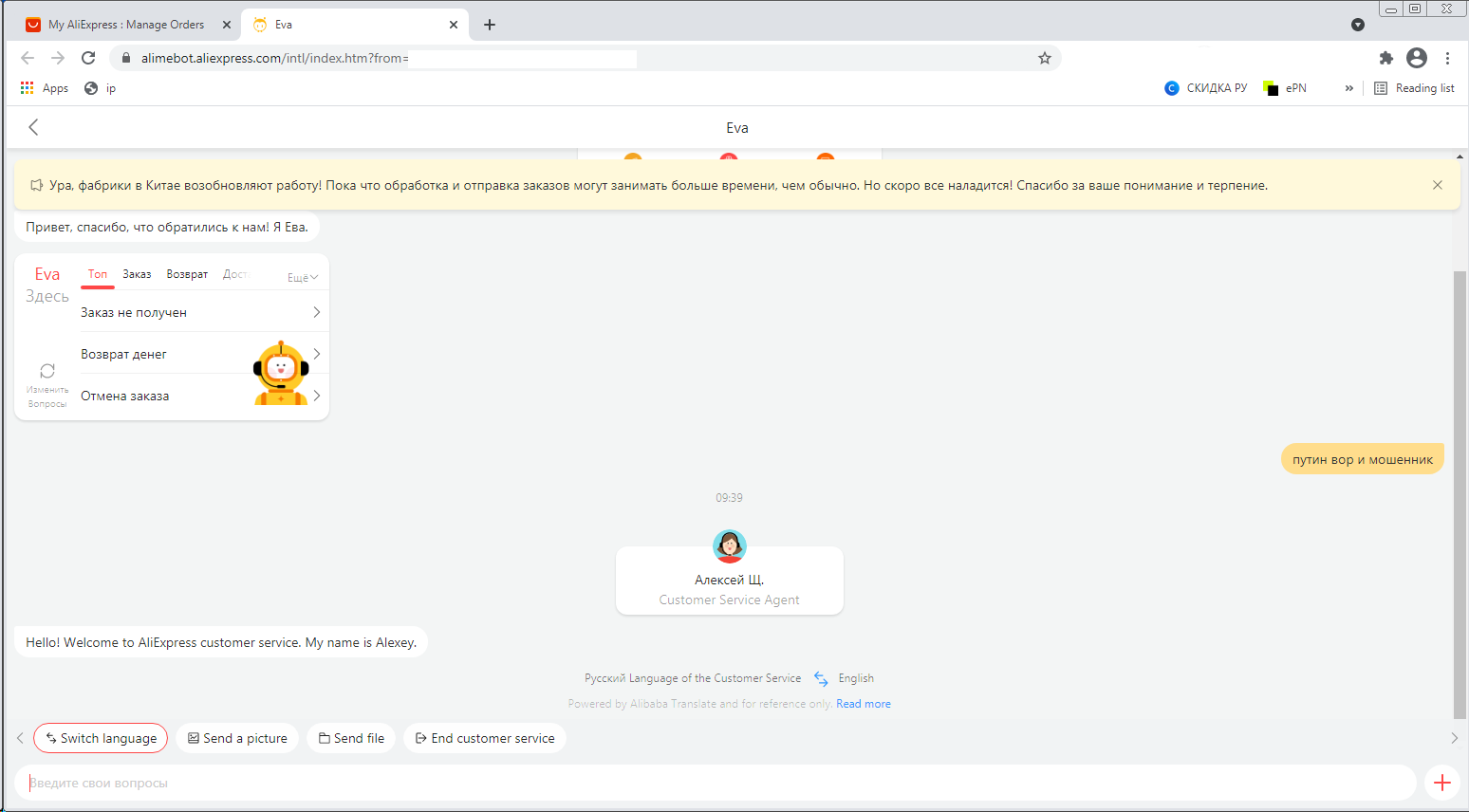This screenshot has width=1469, height=812.
Task: Click Изменить Вопросы to change questions
Action: pos(47,397)
